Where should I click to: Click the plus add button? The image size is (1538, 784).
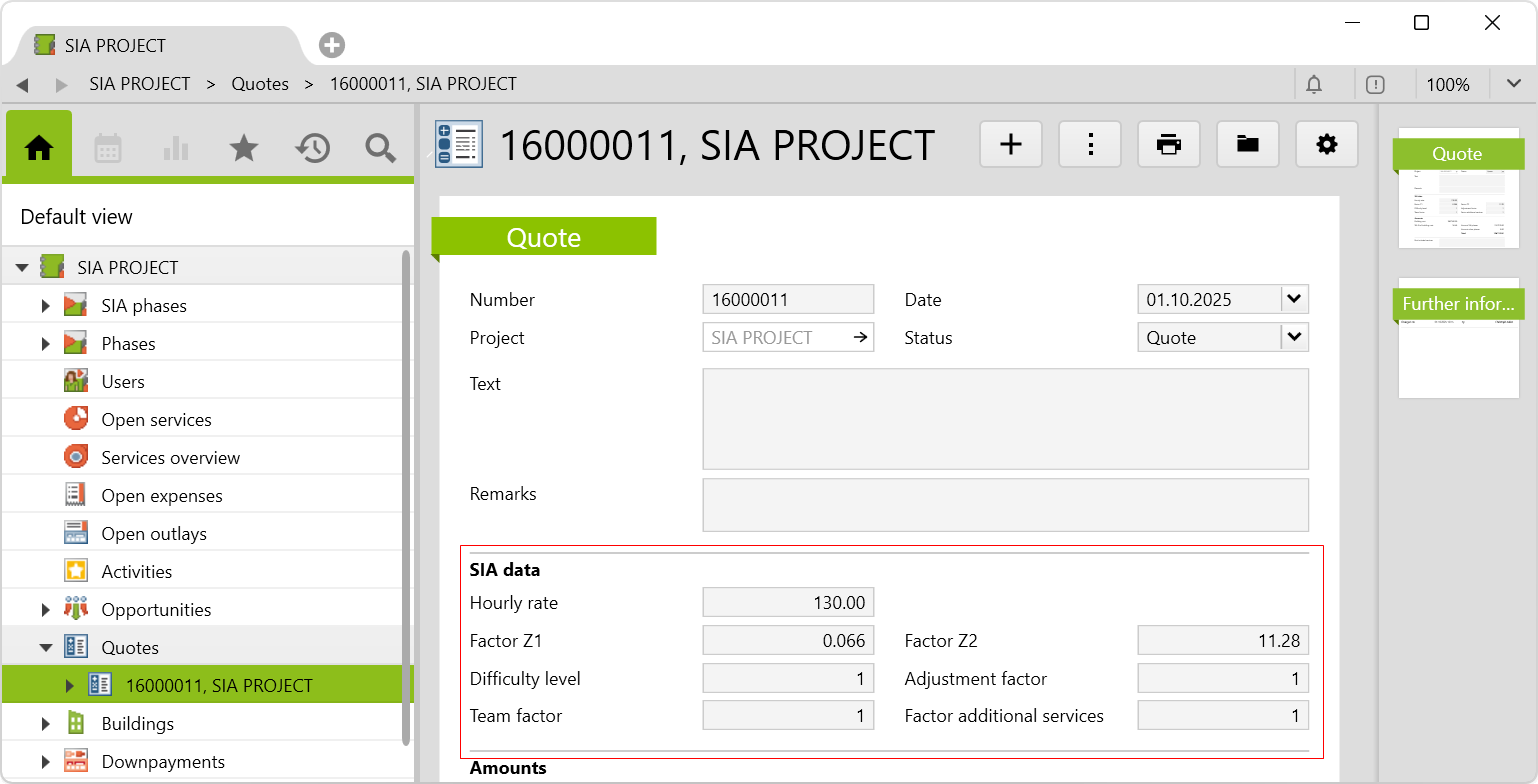1011,144
